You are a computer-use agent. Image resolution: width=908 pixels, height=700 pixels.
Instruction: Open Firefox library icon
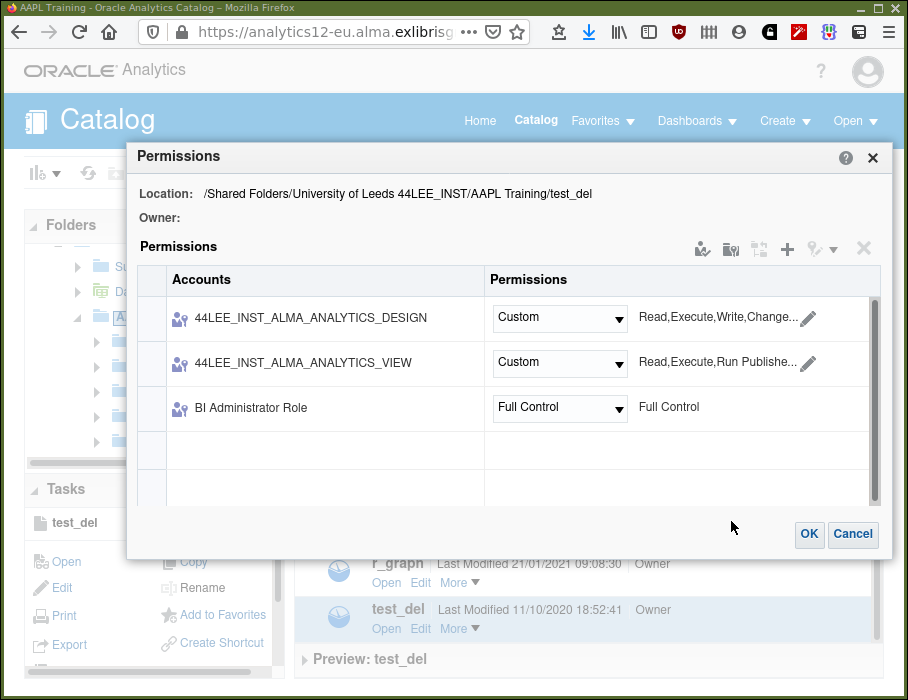pyautogui.click(x=619, y=32)
